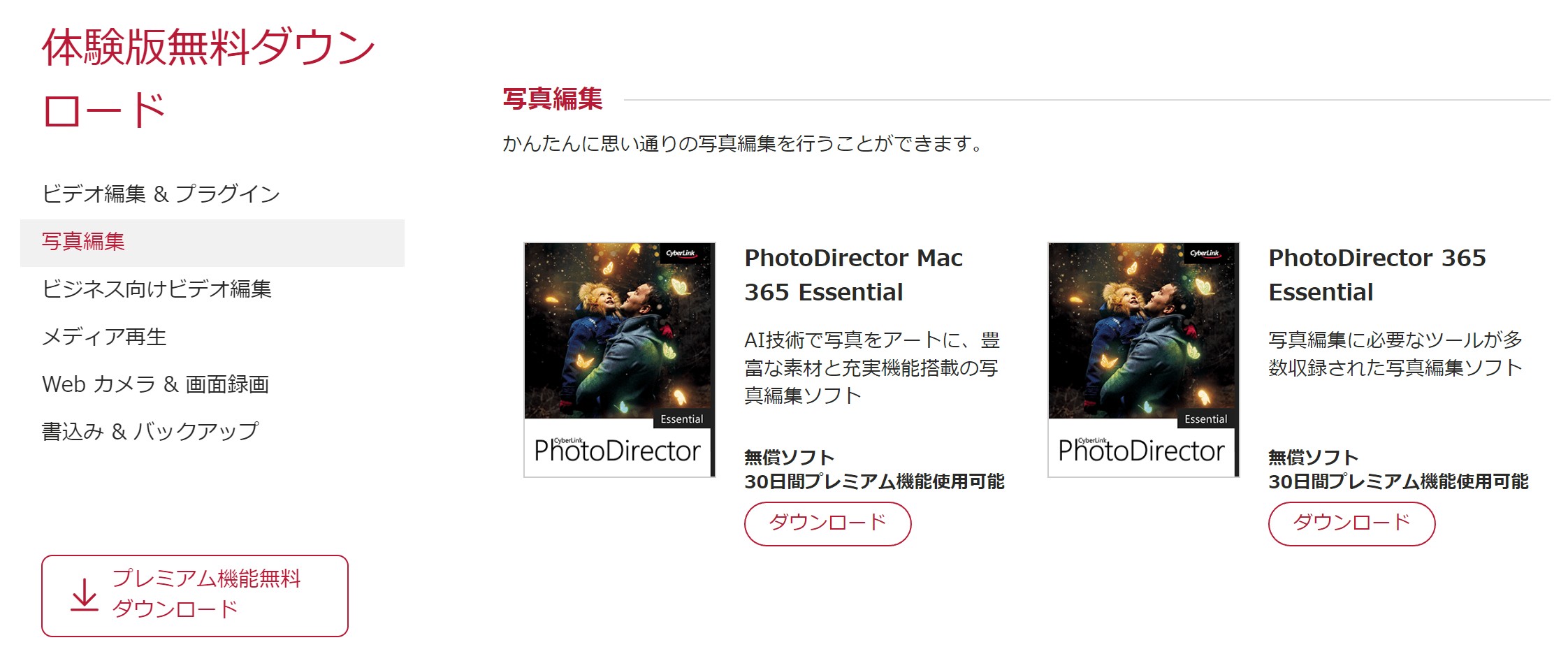
Task: Click CyberLink logo on Mac PhotoDirector box
Action: coord(681,253)
